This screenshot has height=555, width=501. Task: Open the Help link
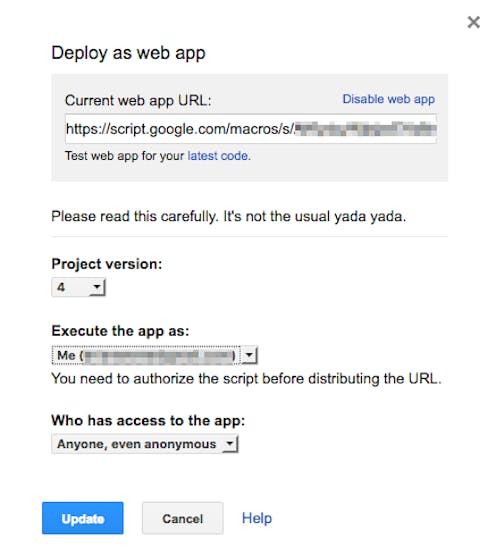[x=257, y=518]
